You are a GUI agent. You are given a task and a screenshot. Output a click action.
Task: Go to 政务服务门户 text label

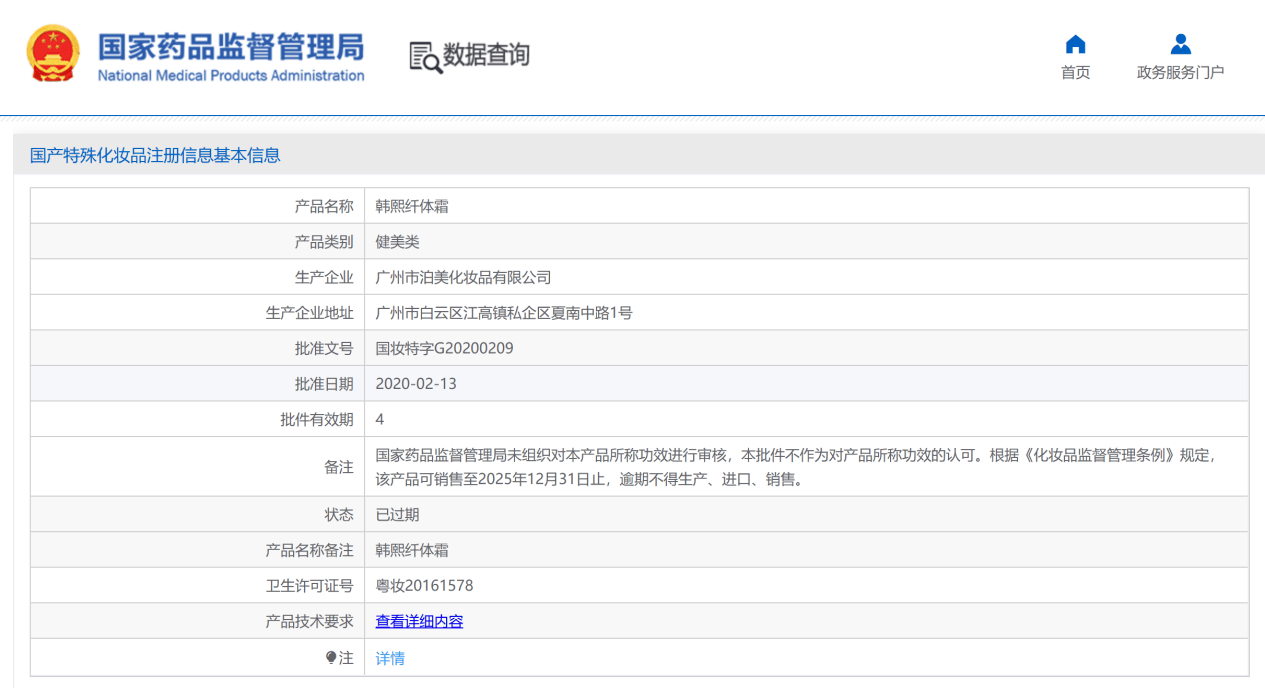(1180, 72)
